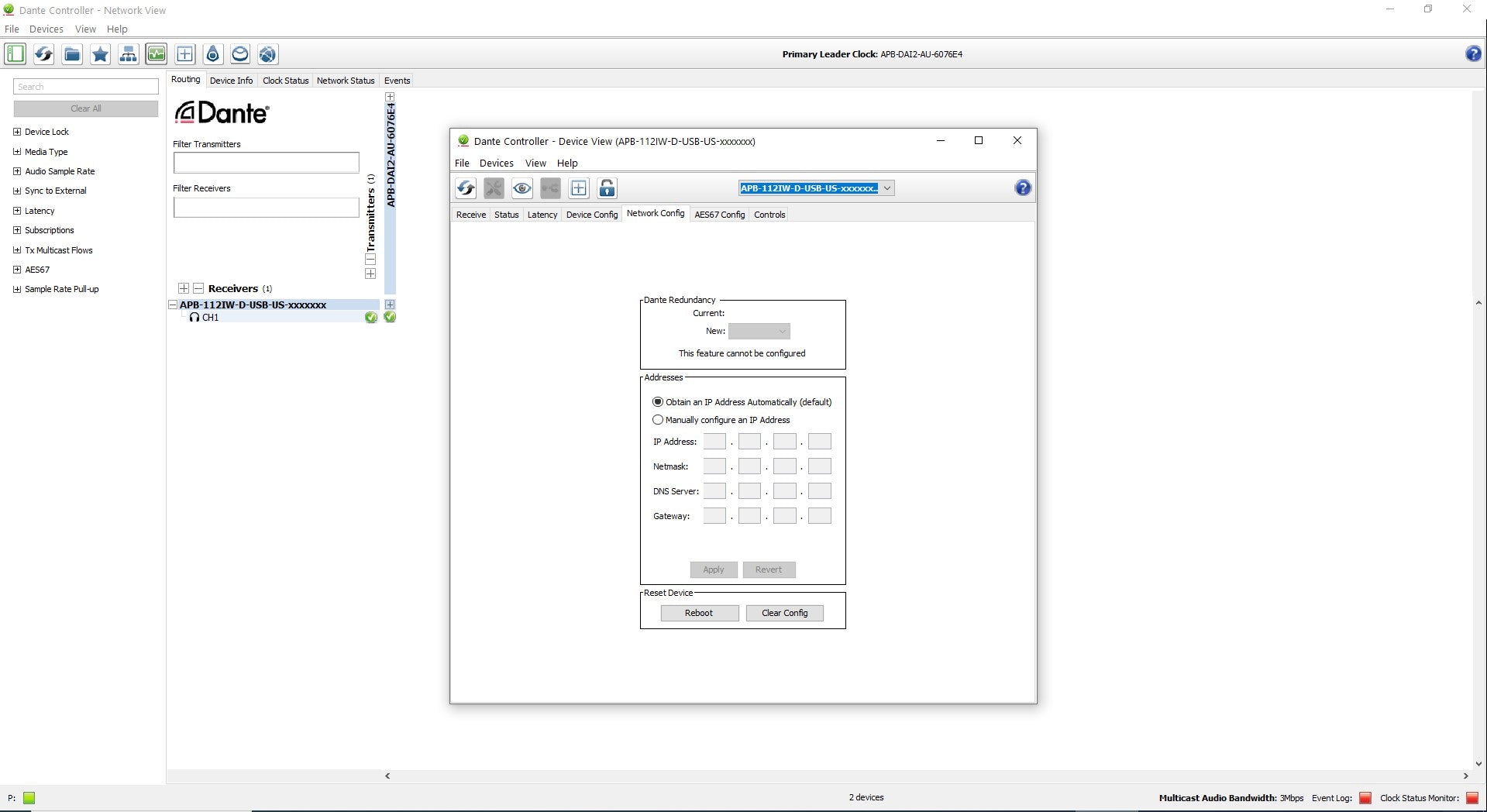Toggle CH1 subscription green checkmark in routing grid
This screenshot has height=812, width=1487.
click(390, 317)
